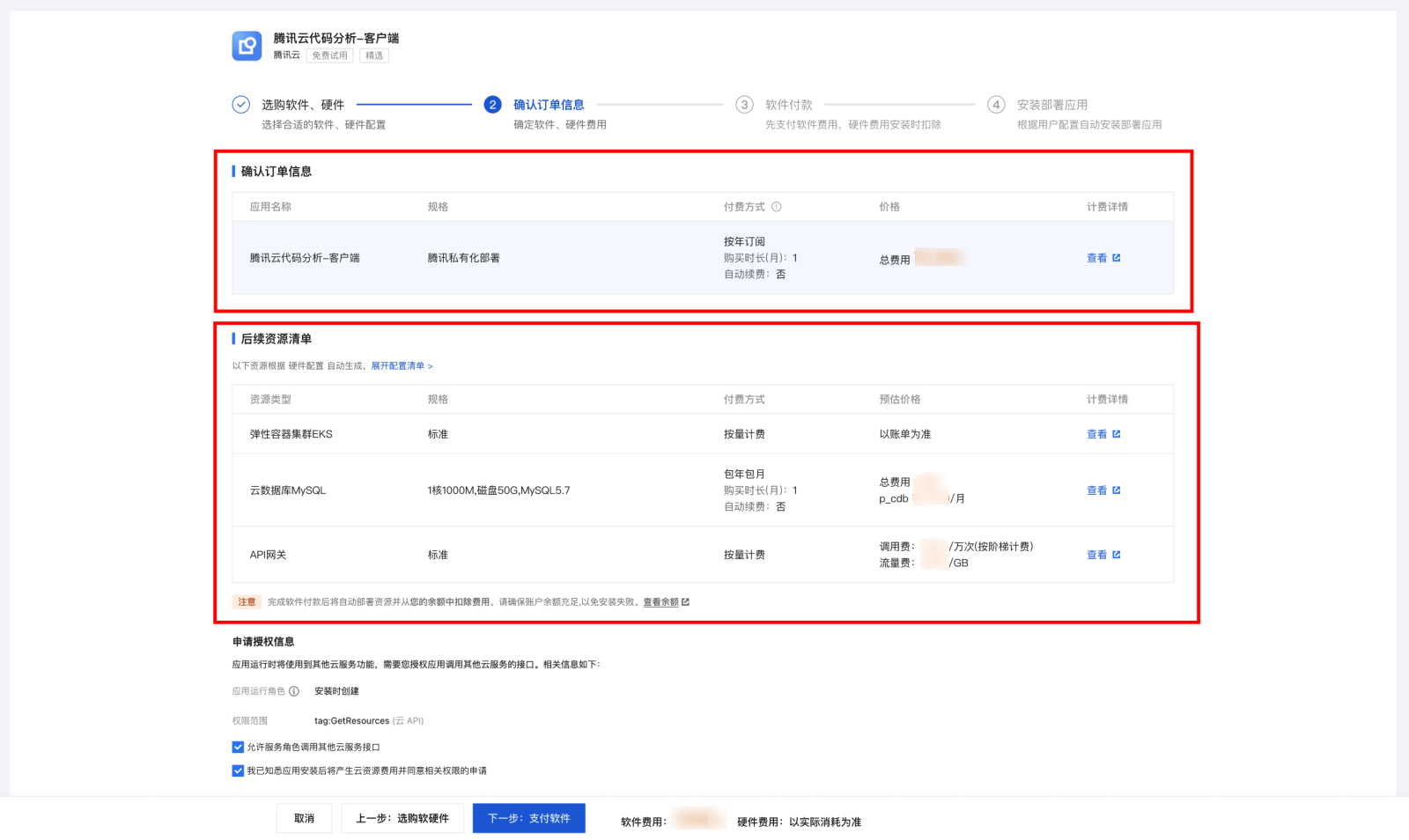Click the info icon next to 应用运行角色
This screenshot has height=840, width=1409.
294,691
